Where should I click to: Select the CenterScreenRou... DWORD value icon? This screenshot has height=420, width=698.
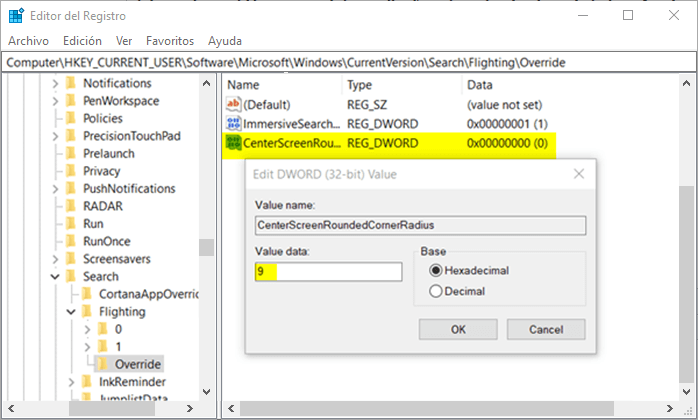pyautogui.click(x=233, y=143)
